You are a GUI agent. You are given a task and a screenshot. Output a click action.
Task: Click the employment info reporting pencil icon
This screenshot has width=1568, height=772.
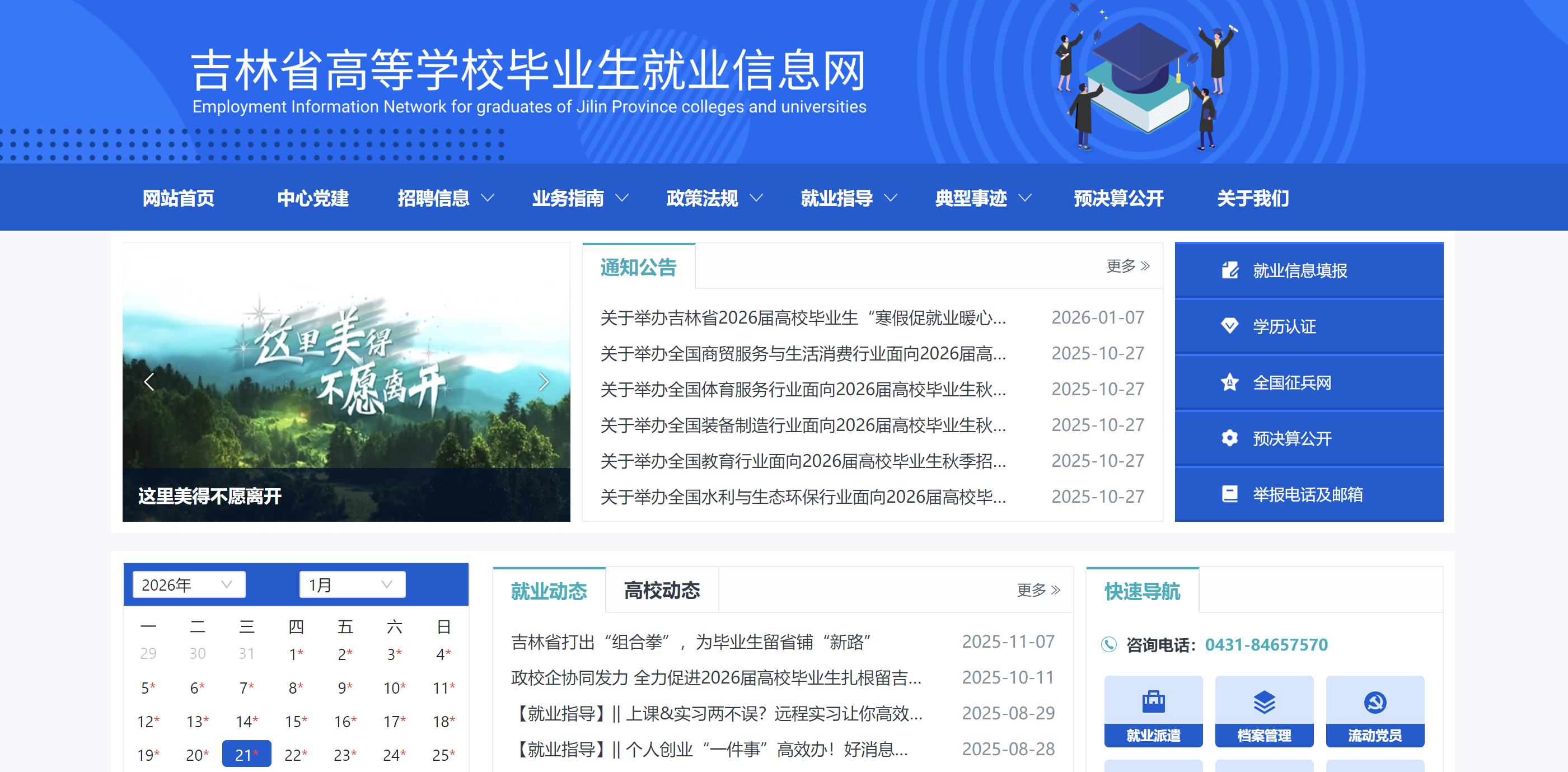pyautogui.click(x=1229, y=270)
